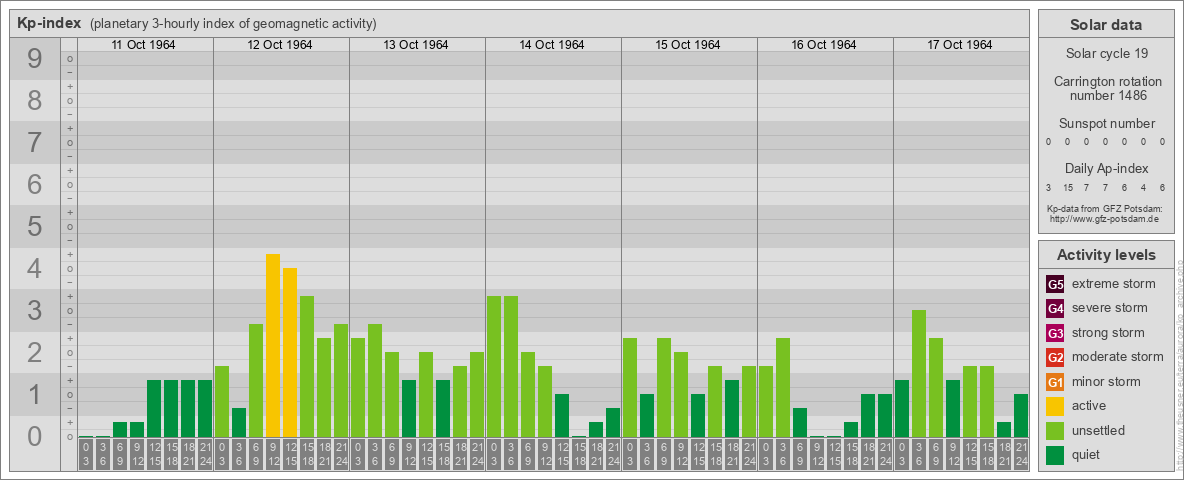Click the 9–12 hour label under 12 Oct 1964
Viewport: 1184px width, 480px height.
[273, 455]
